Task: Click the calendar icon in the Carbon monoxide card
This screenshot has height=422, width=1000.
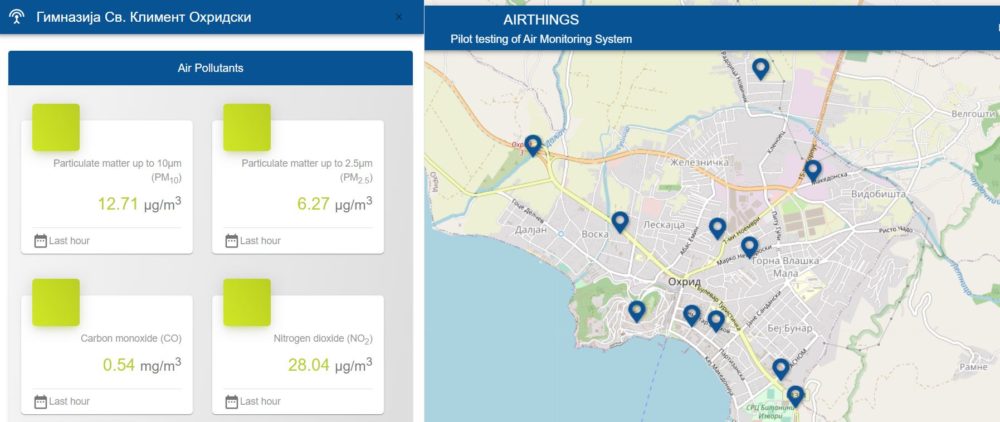Action: tap(40, 402)
